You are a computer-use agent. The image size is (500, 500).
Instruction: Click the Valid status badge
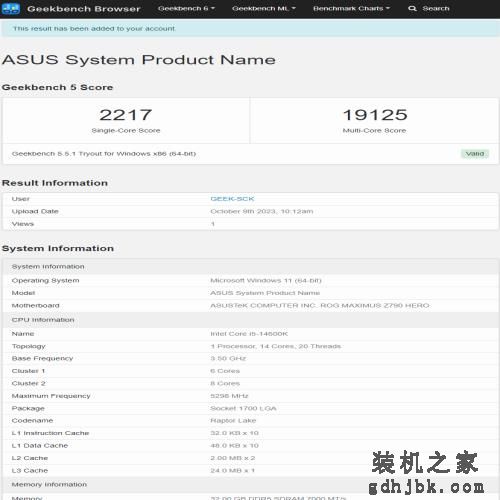(x=475, y=154)
